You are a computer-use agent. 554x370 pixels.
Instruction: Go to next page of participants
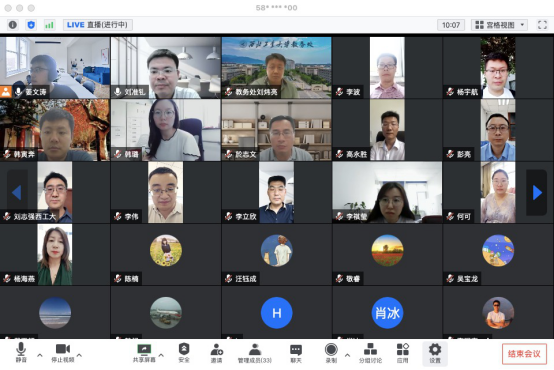click(537, 193)
